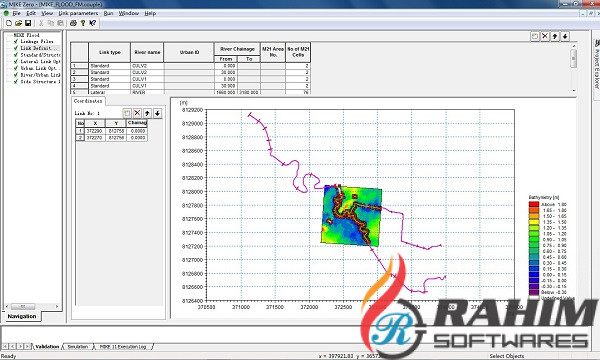
Task: Create a new document with the New icon
Action: tap(9, 23)
